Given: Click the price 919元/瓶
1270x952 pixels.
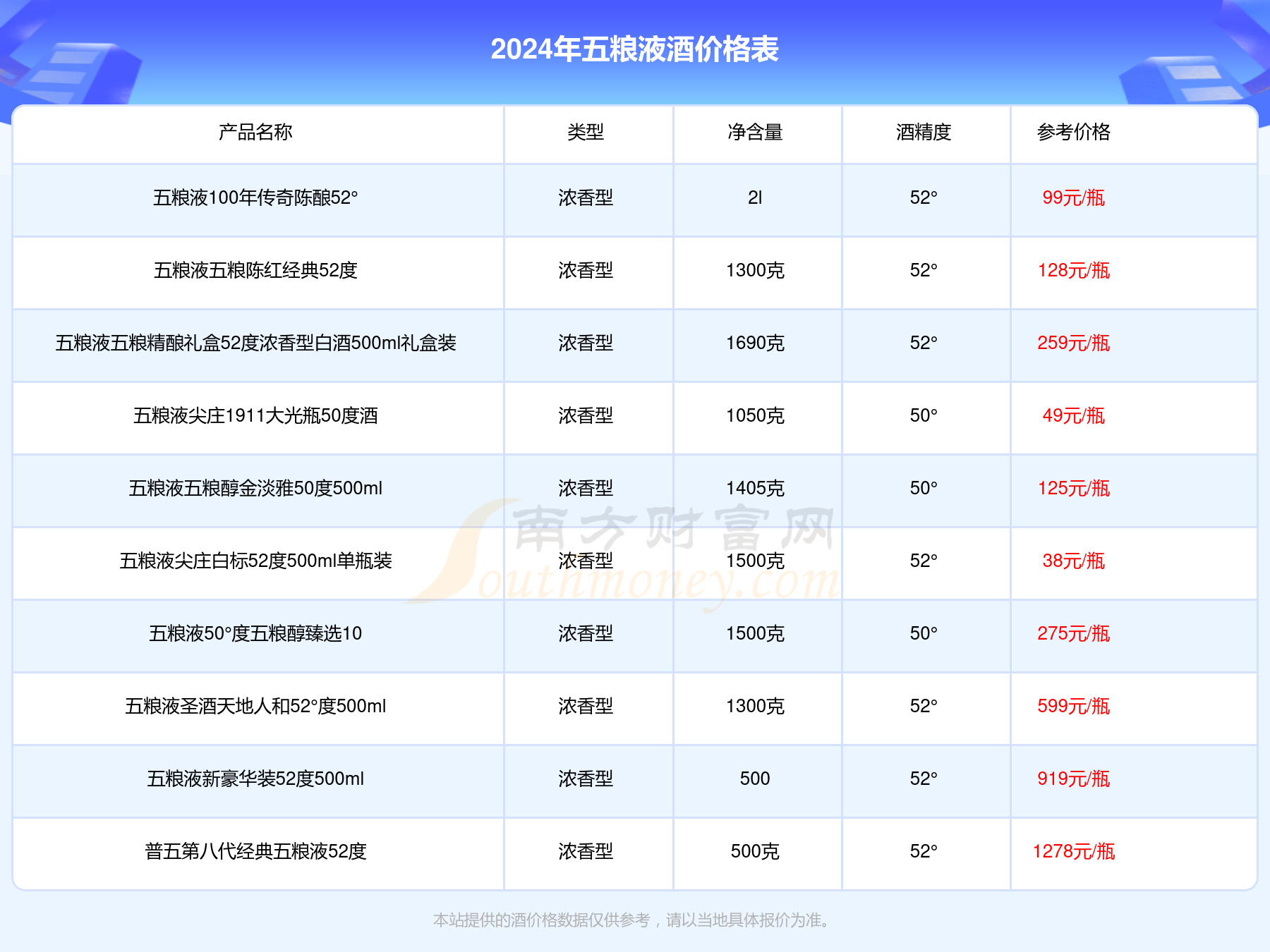Looking at the screenshot, I should [1074, 779].
